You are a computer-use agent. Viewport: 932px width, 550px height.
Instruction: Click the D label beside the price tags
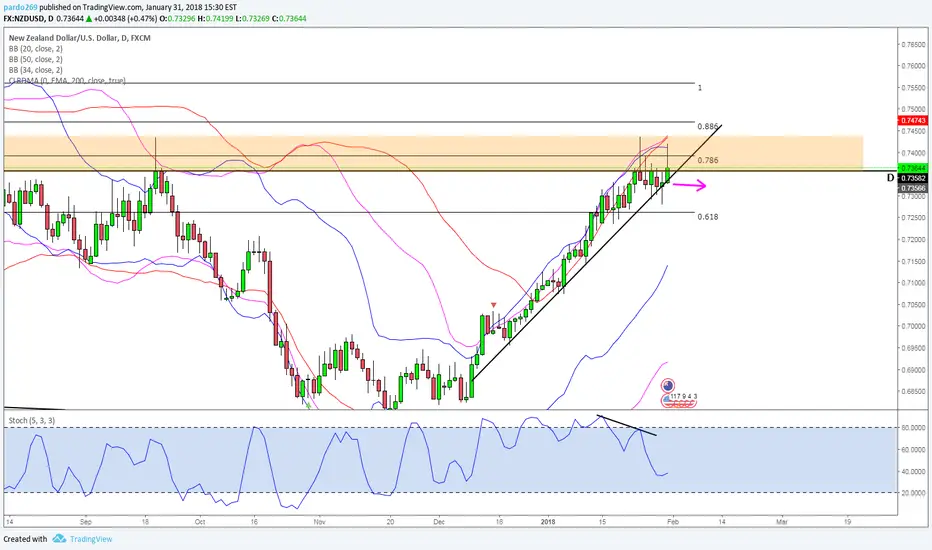click(x=890, y=178)
